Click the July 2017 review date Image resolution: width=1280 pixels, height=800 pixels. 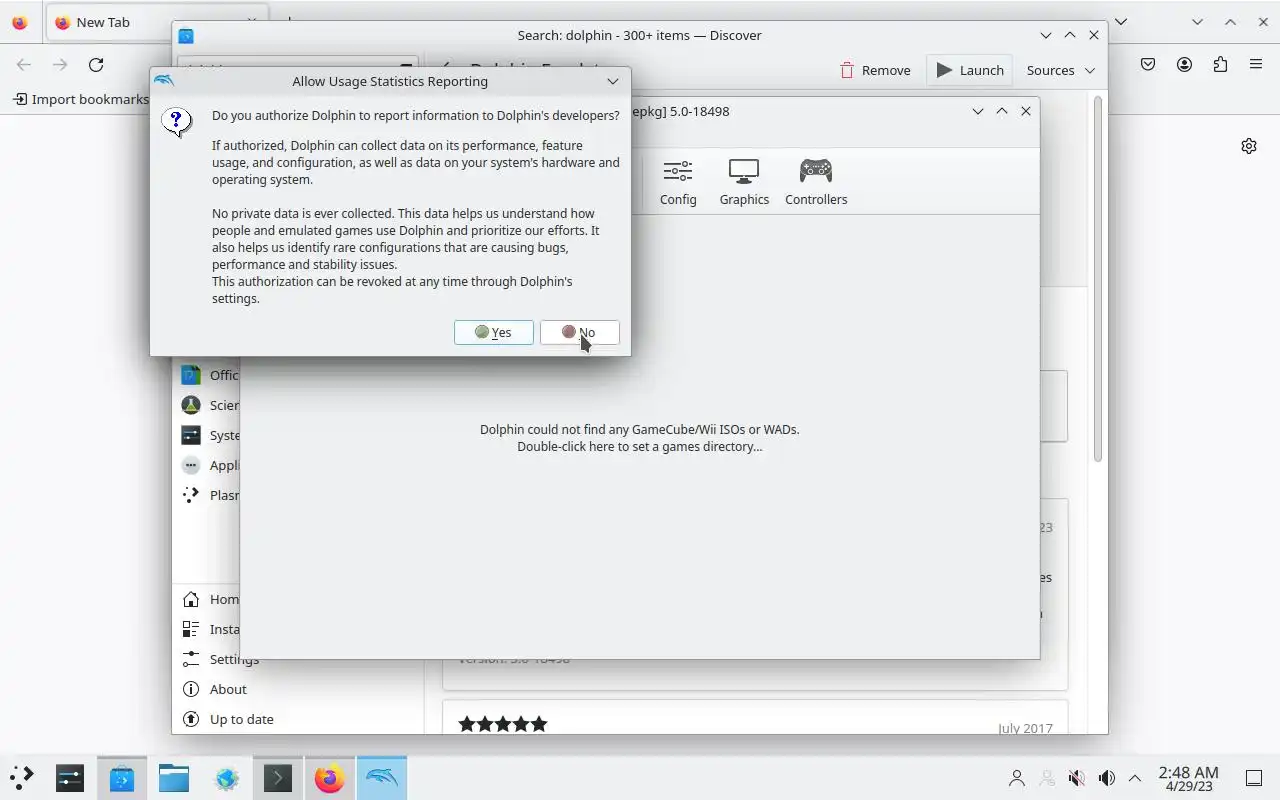1025,728
